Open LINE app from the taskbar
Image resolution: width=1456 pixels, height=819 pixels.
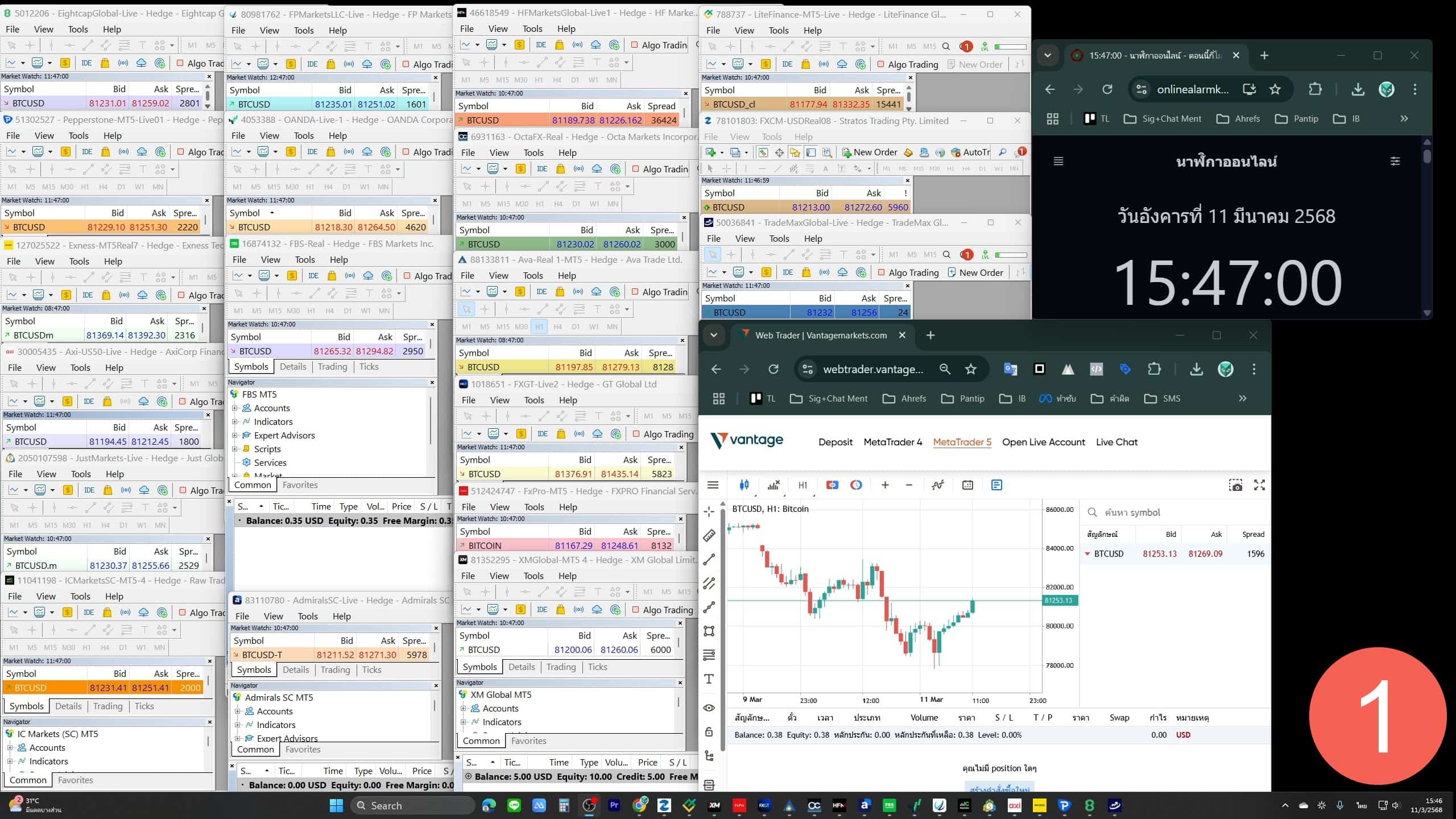click(514, 805)
